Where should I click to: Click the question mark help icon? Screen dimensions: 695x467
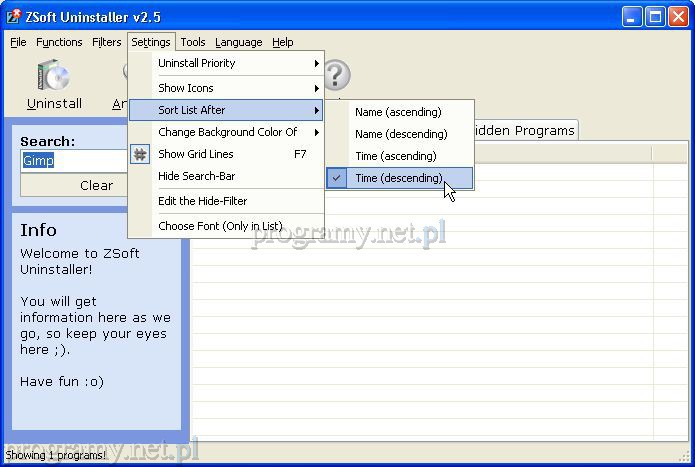coord(335,75)
